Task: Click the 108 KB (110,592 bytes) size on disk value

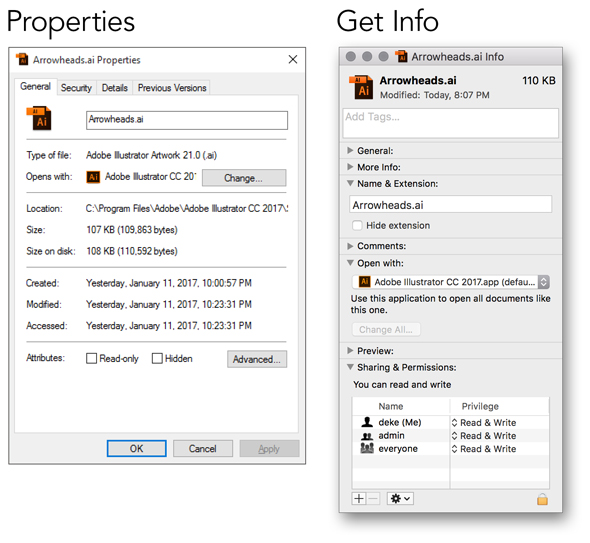Action: tap(132, 251)
